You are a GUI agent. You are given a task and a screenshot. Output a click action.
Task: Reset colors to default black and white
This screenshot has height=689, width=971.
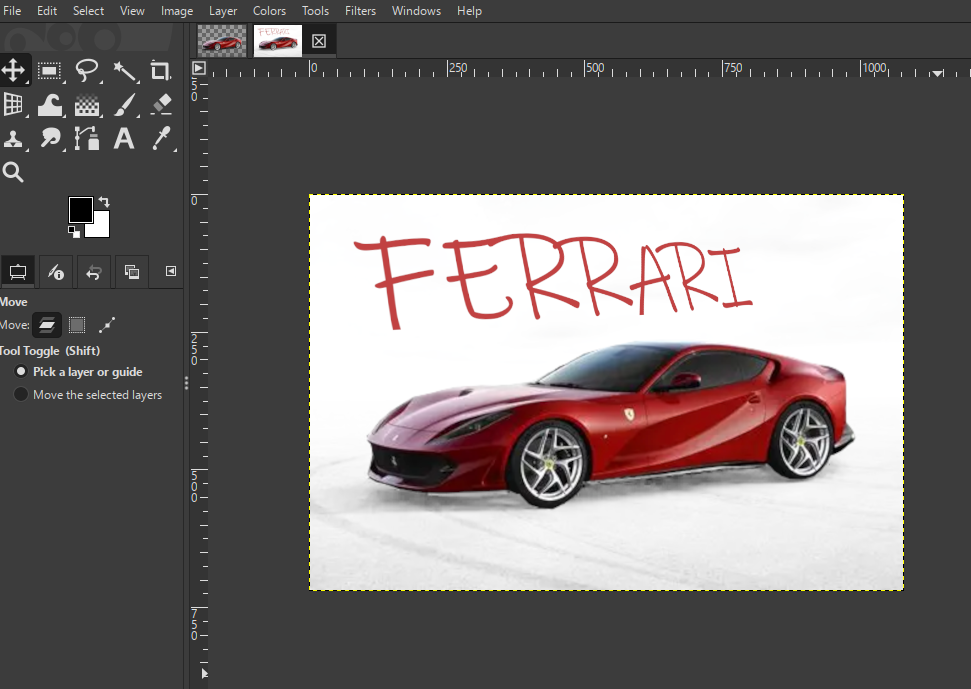click(72, 233)
